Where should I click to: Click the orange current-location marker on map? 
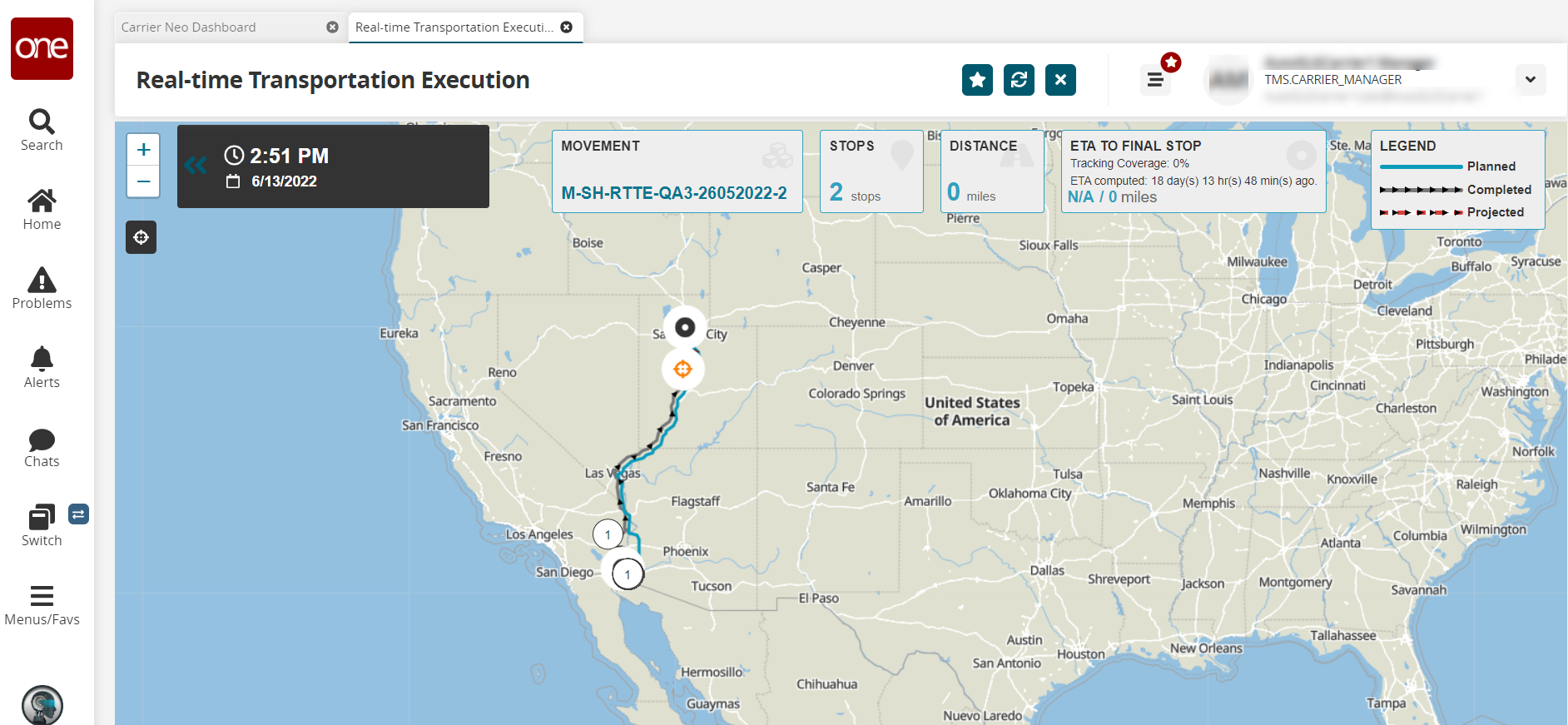[682, 369]
